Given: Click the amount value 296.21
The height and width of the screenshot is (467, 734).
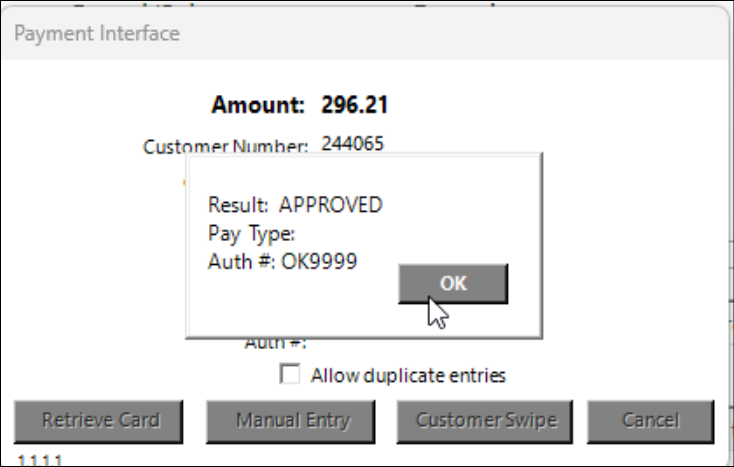Looking at the screenshot, I should [x=355, y=105].
